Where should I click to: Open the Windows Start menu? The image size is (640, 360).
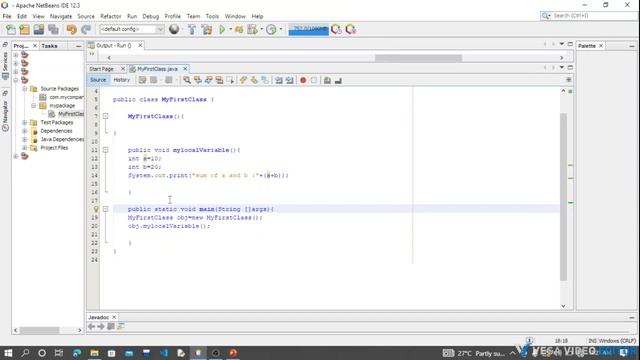[8, 353]
